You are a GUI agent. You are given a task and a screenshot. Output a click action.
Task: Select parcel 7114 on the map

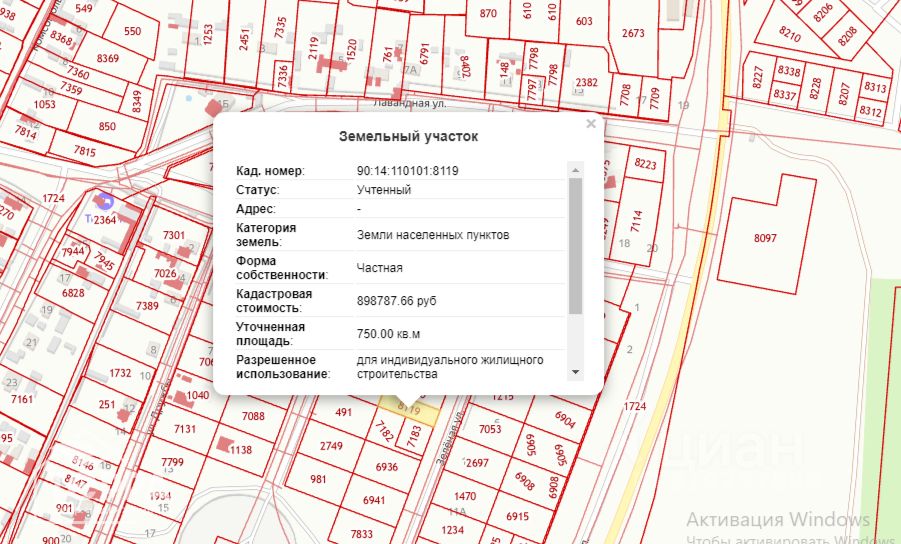coord(636,221)
